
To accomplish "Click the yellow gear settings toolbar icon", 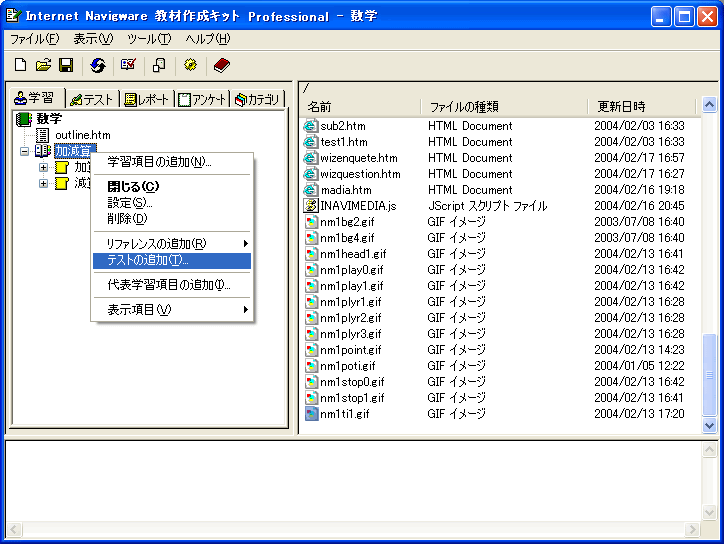I will click(190, 65).
